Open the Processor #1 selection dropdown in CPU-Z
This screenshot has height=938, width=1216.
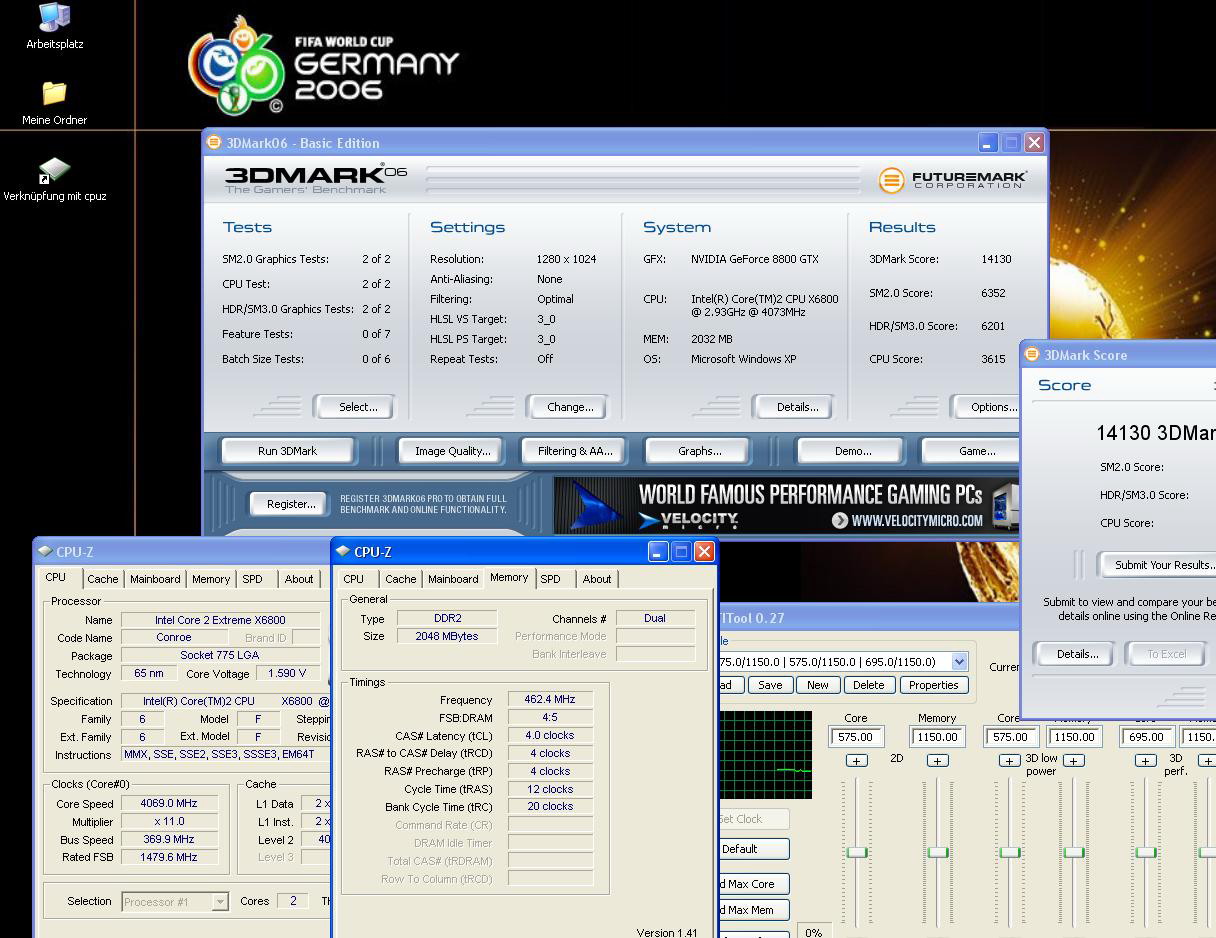(220, 902)
